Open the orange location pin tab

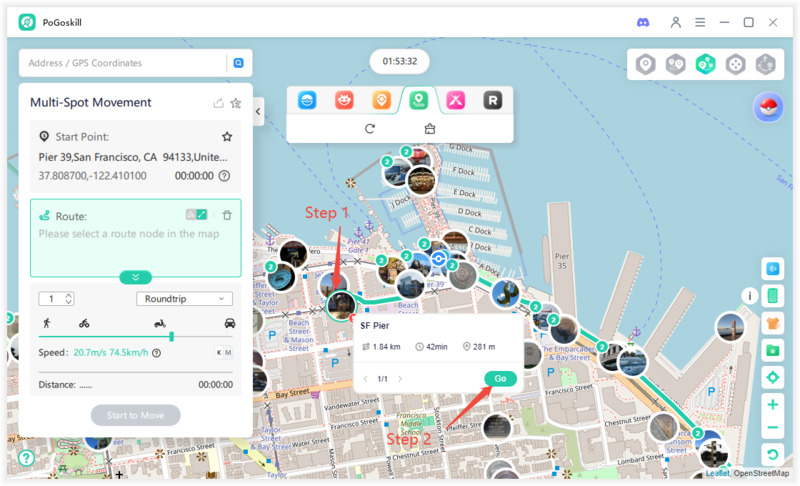[382, 100]
